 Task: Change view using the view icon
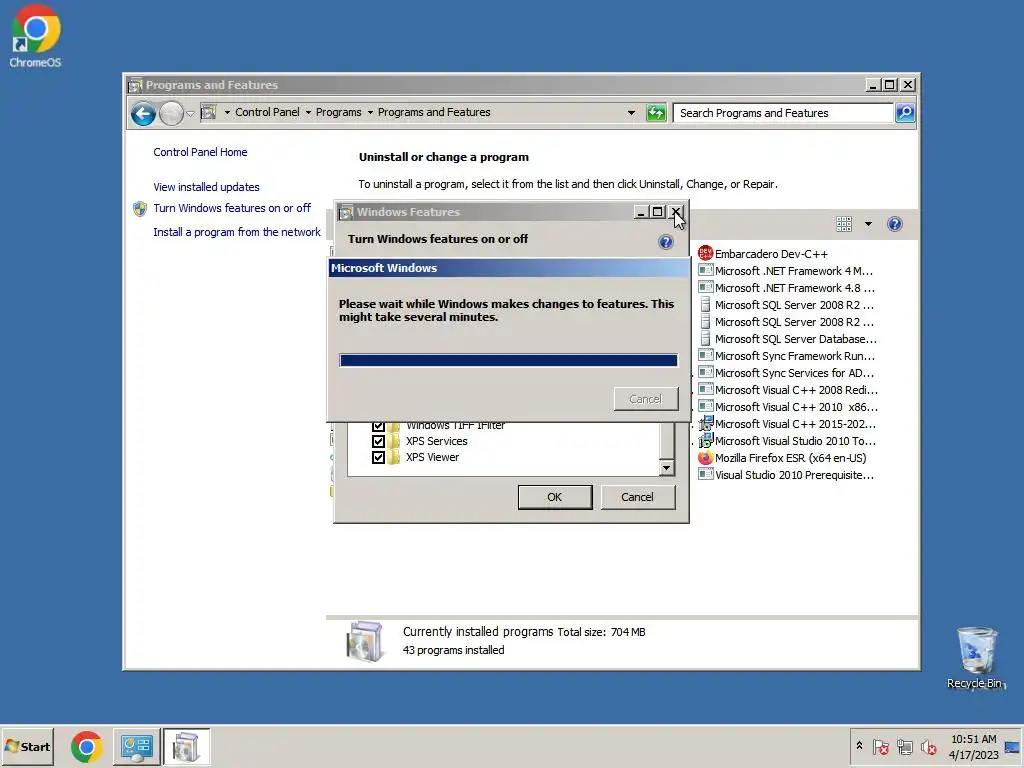click(844, 224)
